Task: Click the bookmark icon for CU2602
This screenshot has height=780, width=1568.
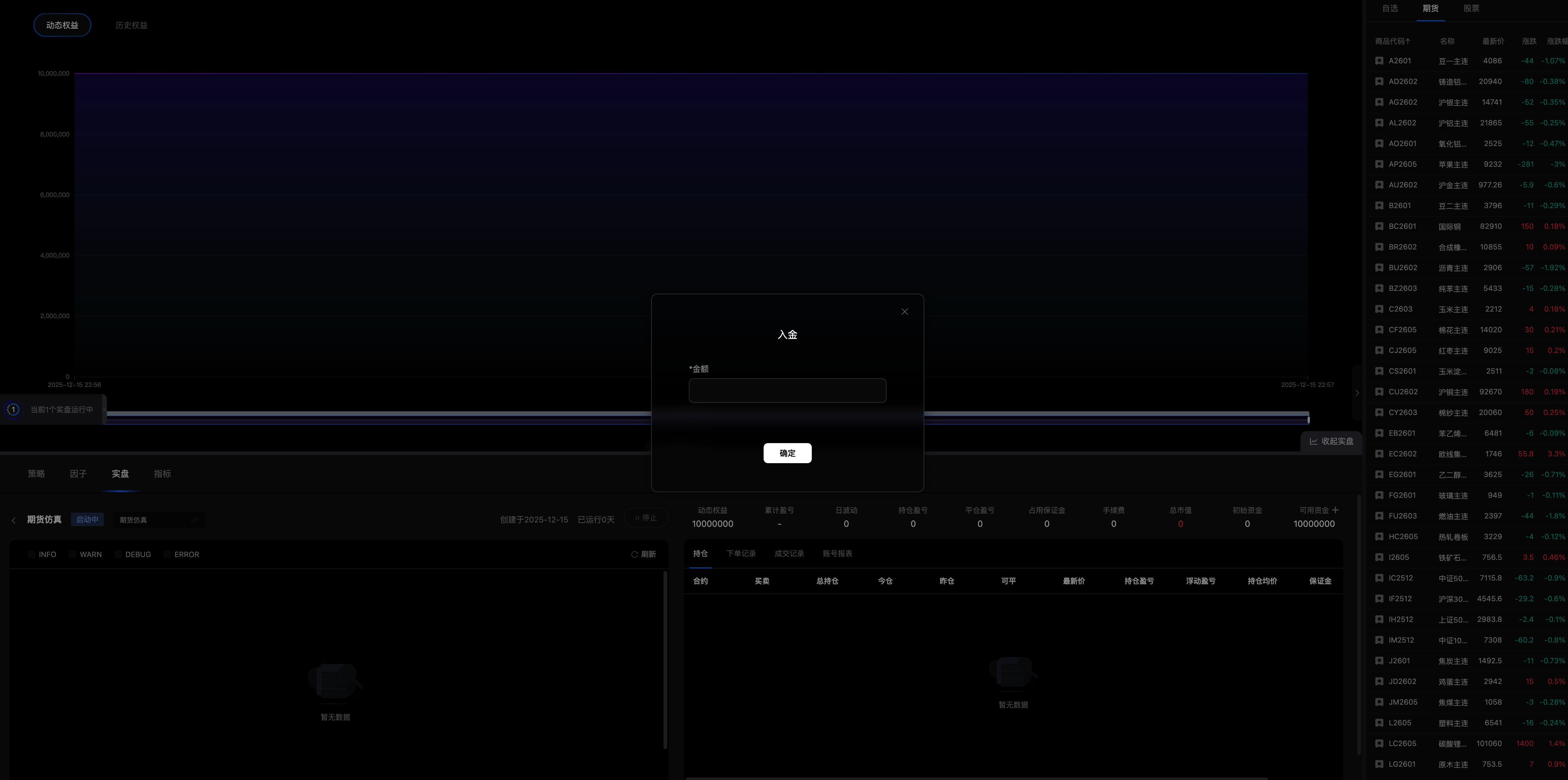Action: (1379, 392)
